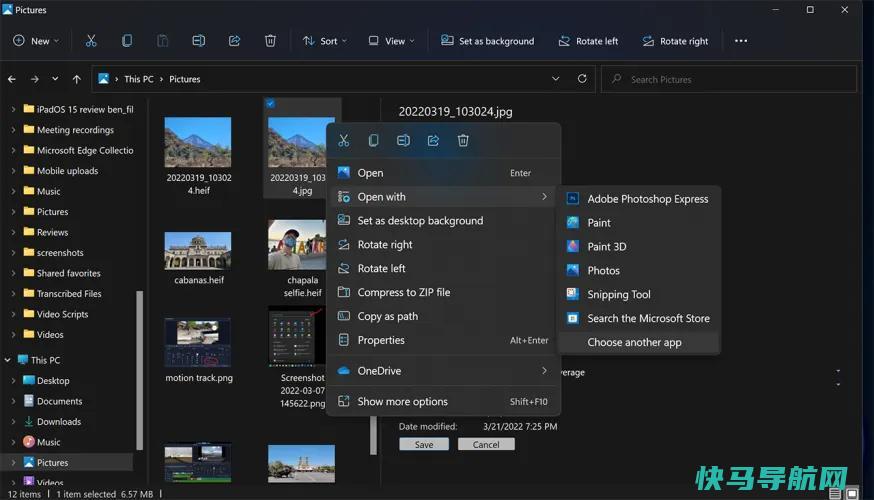Open image with Photos app
This screenshot has width=874, height=500.
pos(639,270)
